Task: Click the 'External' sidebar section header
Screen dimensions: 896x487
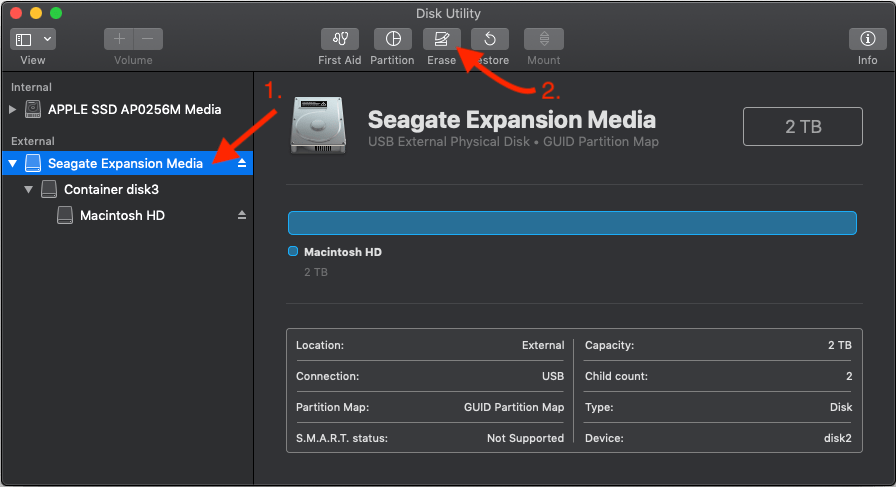Action: [x=33, y=141]
